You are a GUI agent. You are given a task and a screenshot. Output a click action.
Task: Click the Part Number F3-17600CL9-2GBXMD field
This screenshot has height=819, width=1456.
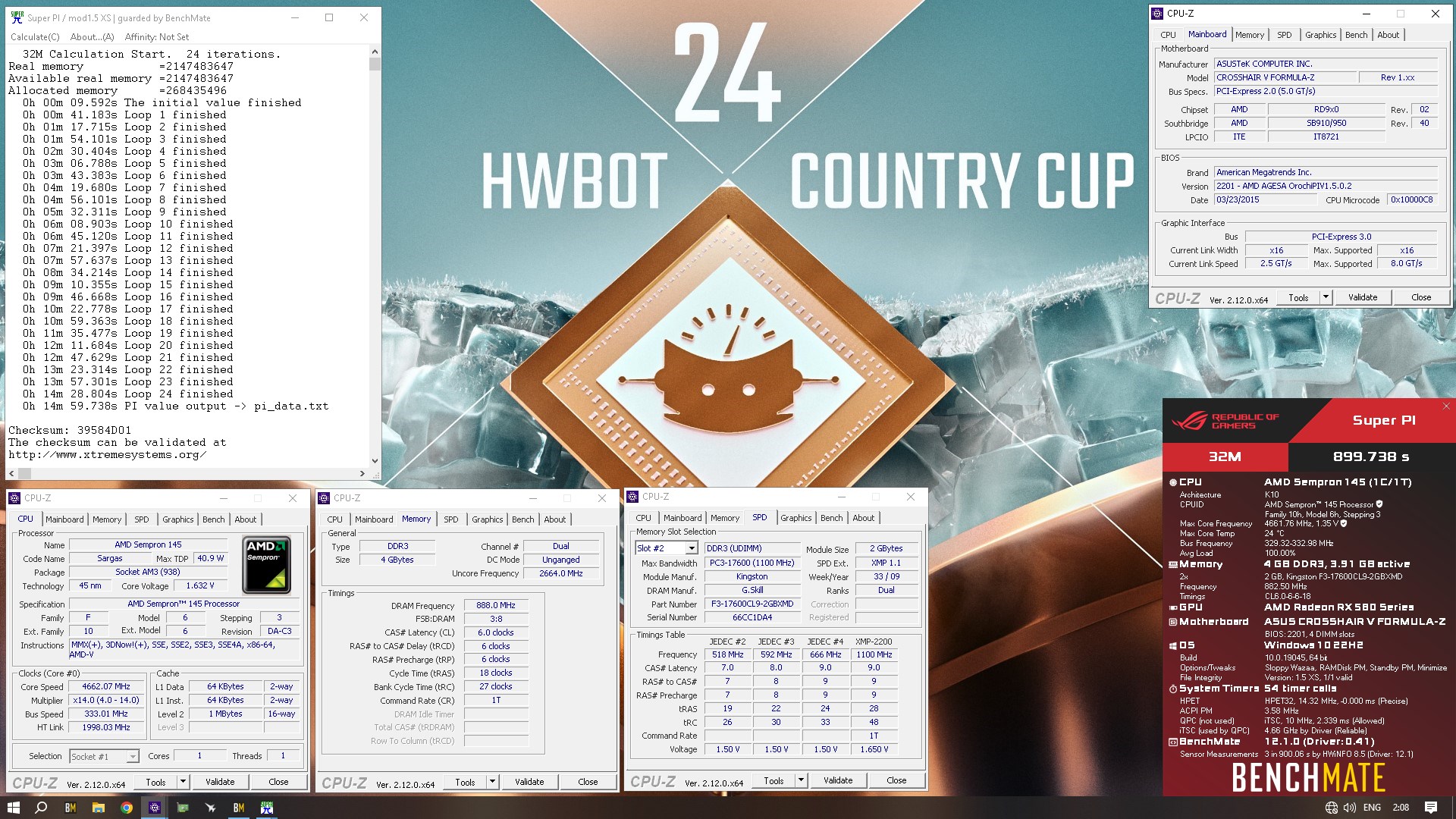752,604
